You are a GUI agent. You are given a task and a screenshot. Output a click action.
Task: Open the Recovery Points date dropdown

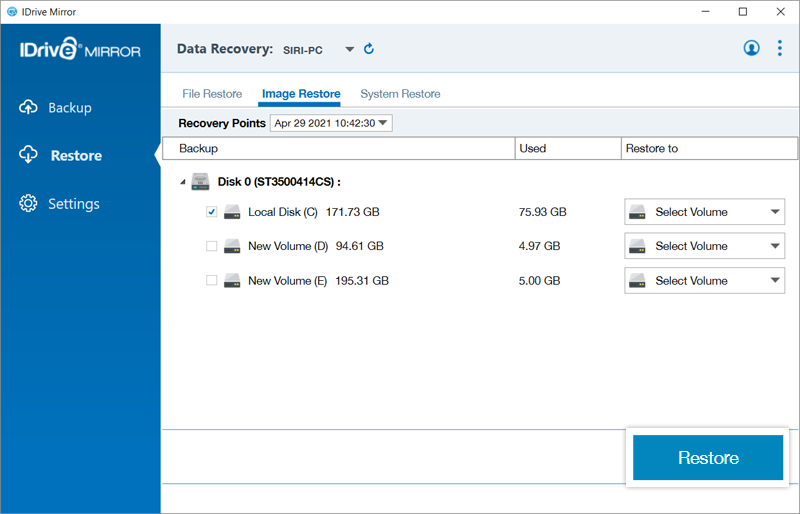tap(331, 123)
